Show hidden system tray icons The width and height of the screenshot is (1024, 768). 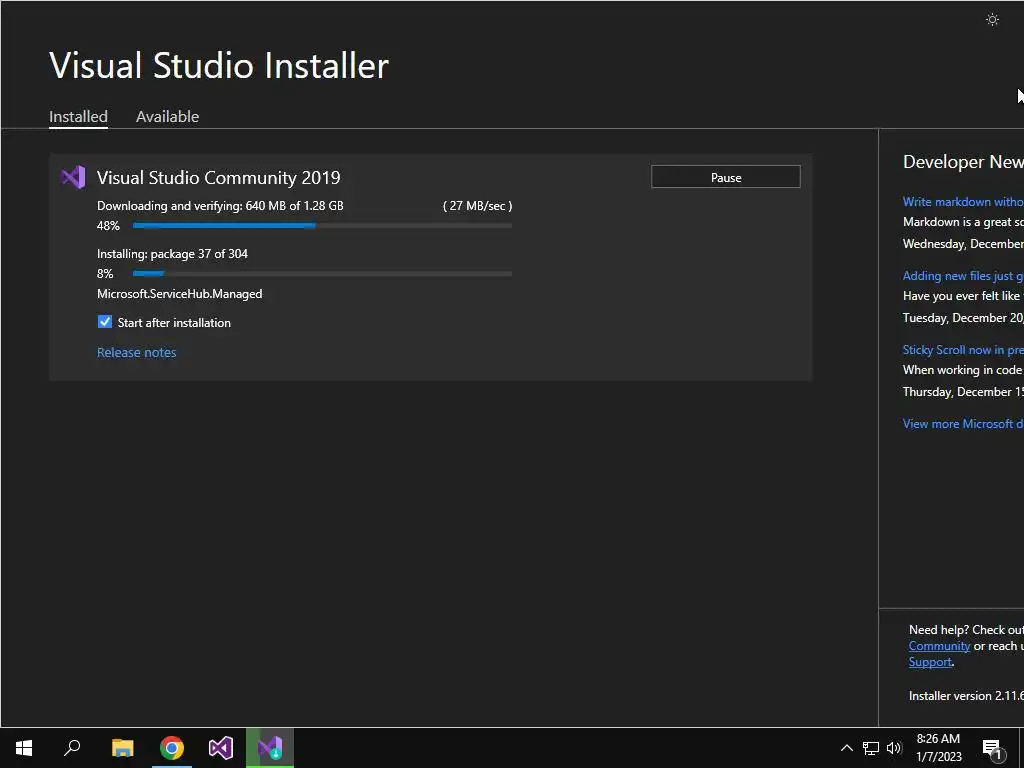click(x=846, y=748)
